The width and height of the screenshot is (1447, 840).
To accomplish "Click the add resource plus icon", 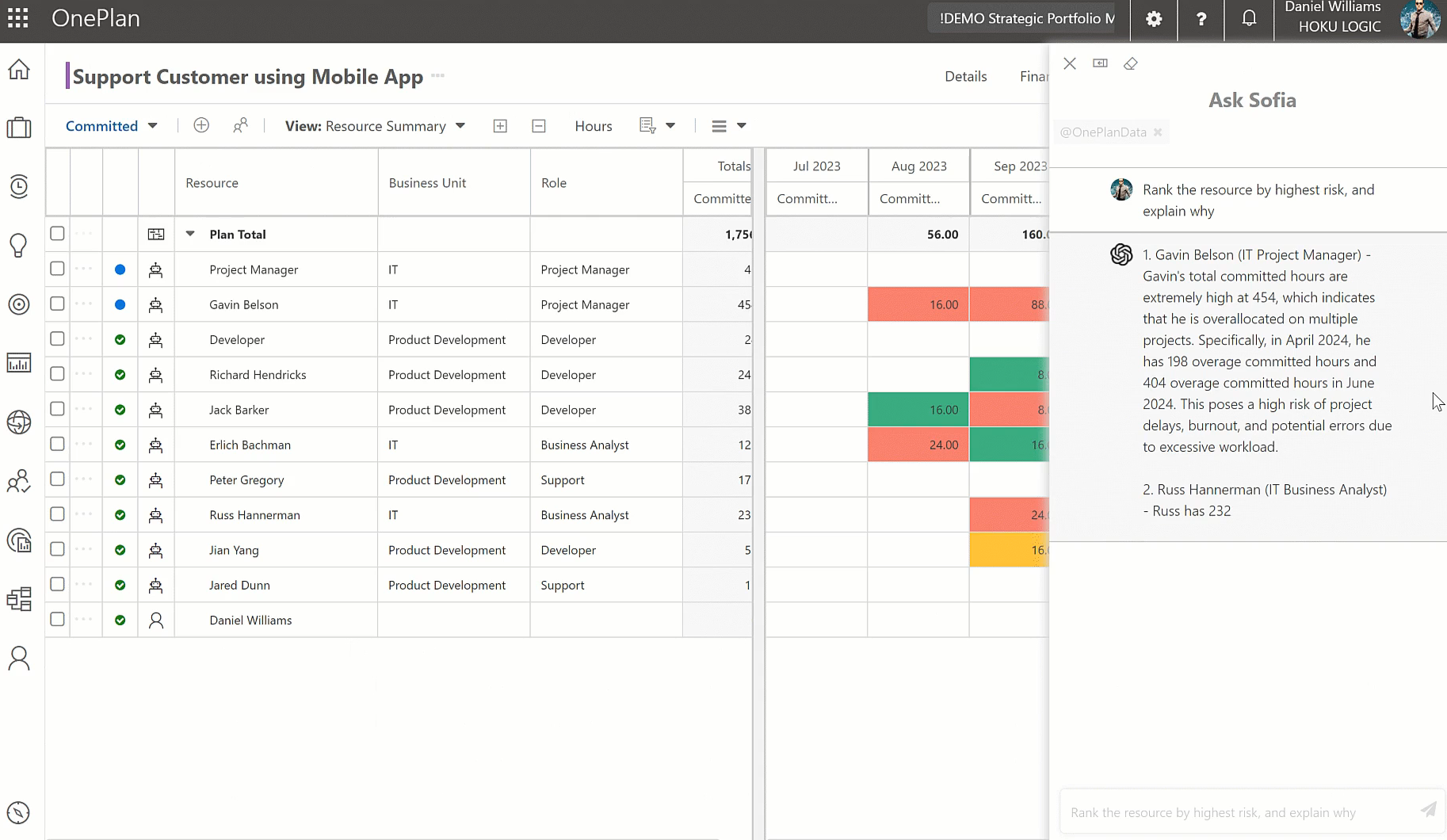I will 201,125.
